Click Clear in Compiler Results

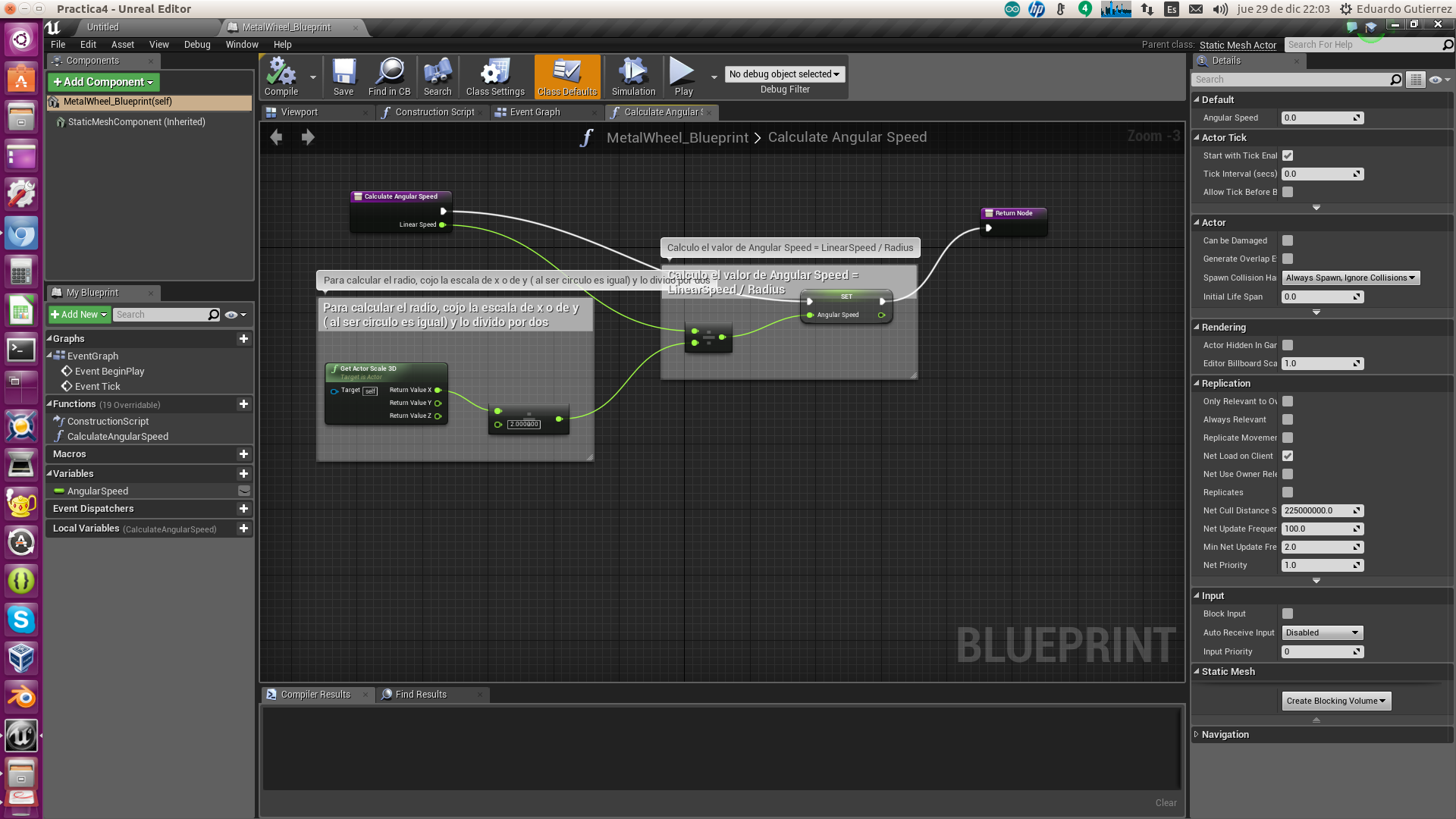tap(1166, 803)
